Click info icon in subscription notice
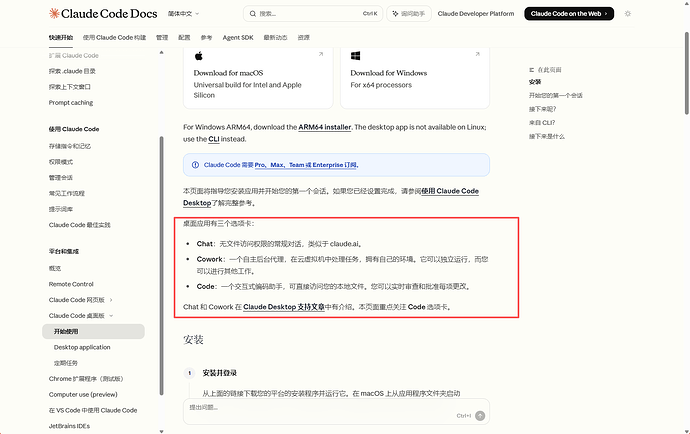Screen dimensions: 690x434 (x=195, y=165)
